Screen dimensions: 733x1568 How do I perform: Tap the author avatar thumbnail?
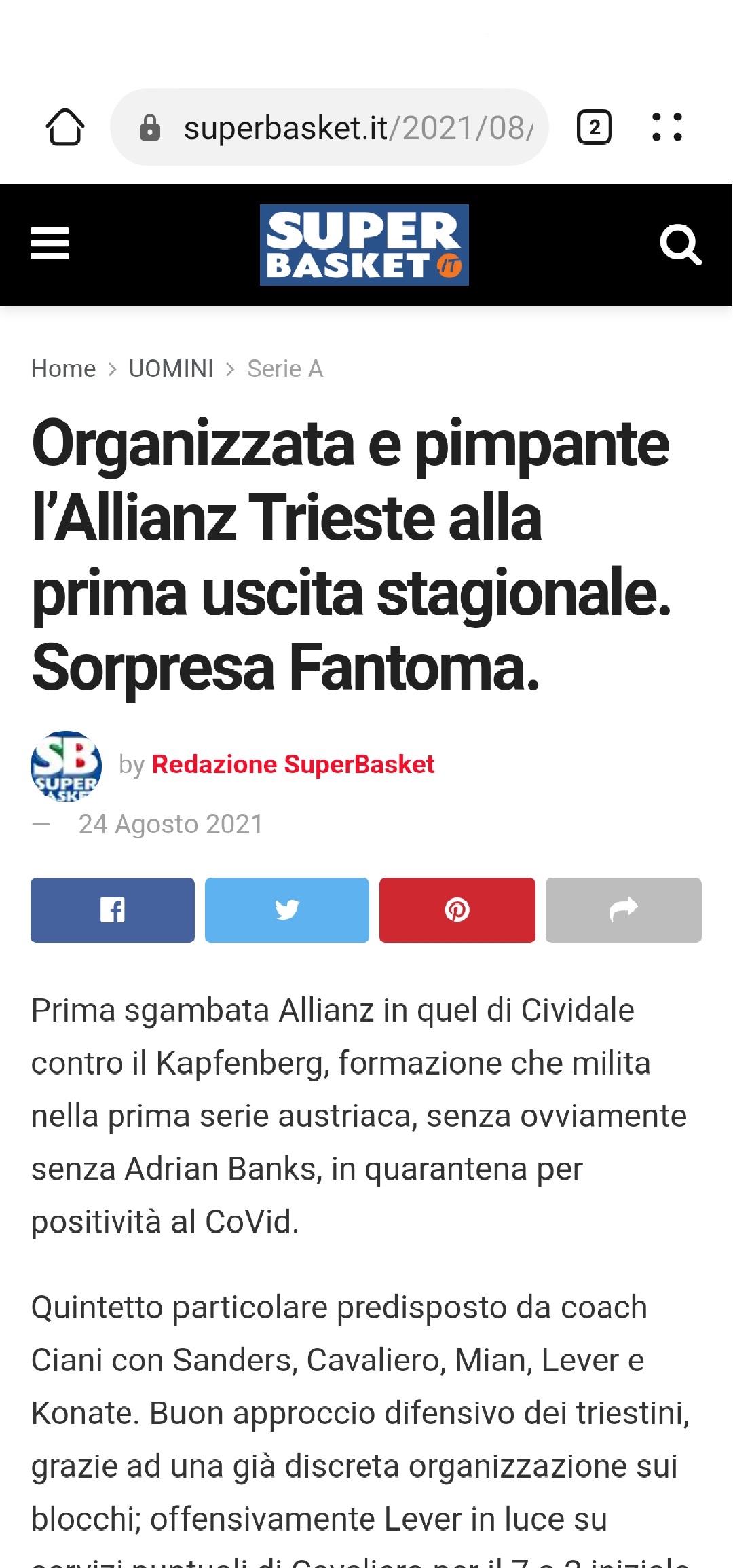pos(67,766)
